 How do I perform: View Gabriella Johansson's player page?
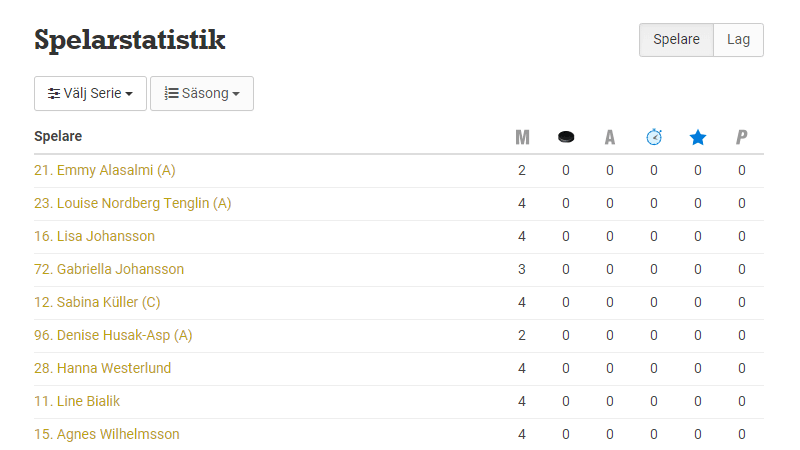pyautogui.click(x=109, y=269)
